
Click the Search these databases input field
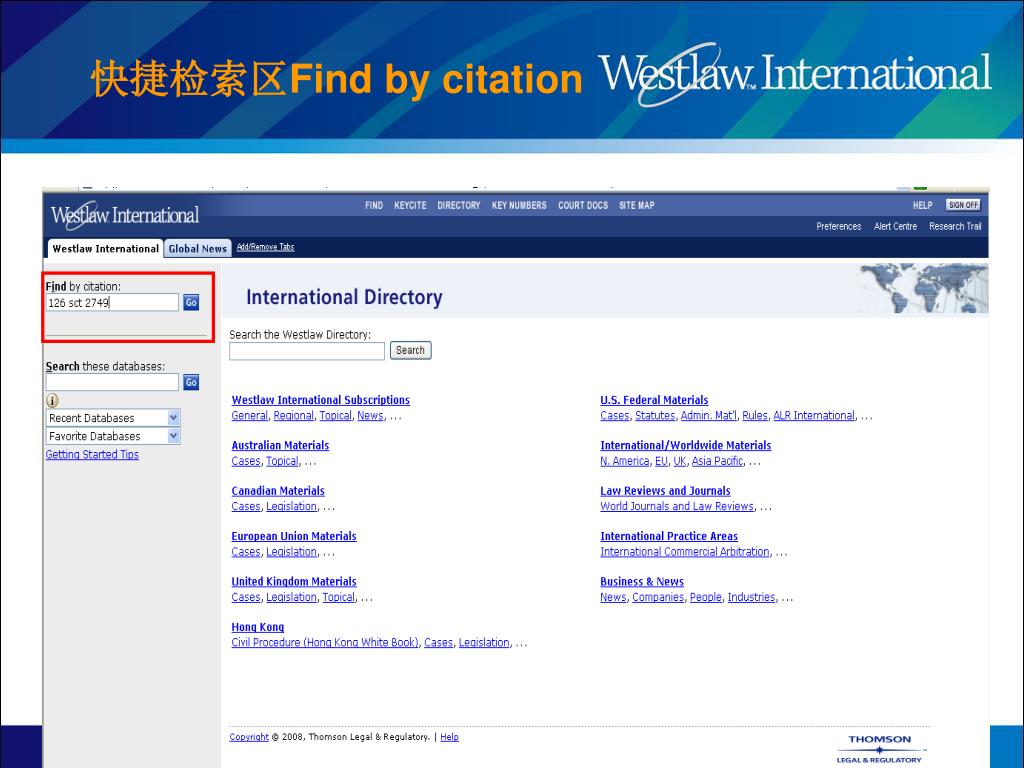pyautogui.click(x=112, y=382)
